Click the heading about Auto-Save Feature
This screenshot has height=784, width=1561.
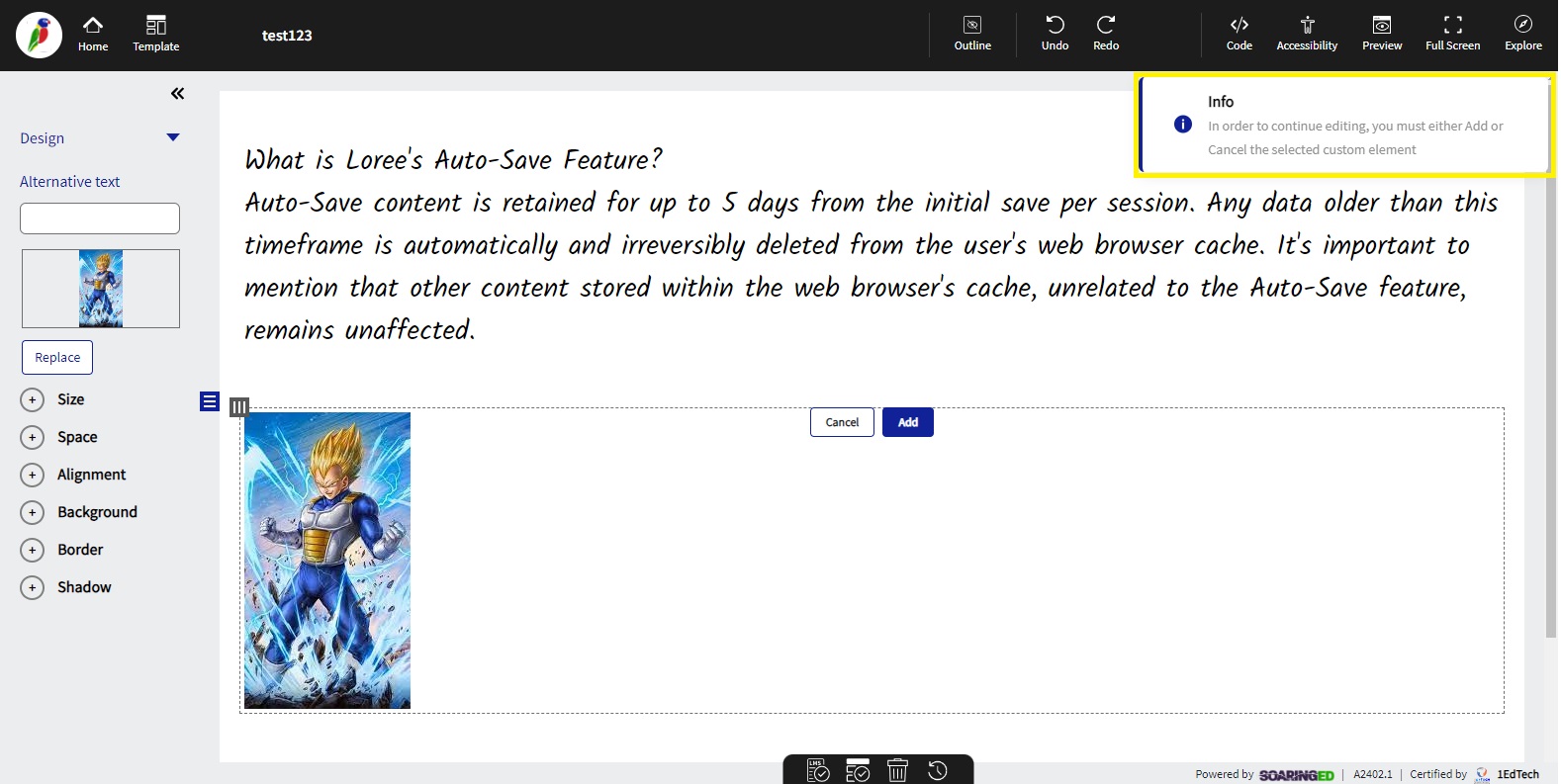pyautogui.click(x=453, y=159)
